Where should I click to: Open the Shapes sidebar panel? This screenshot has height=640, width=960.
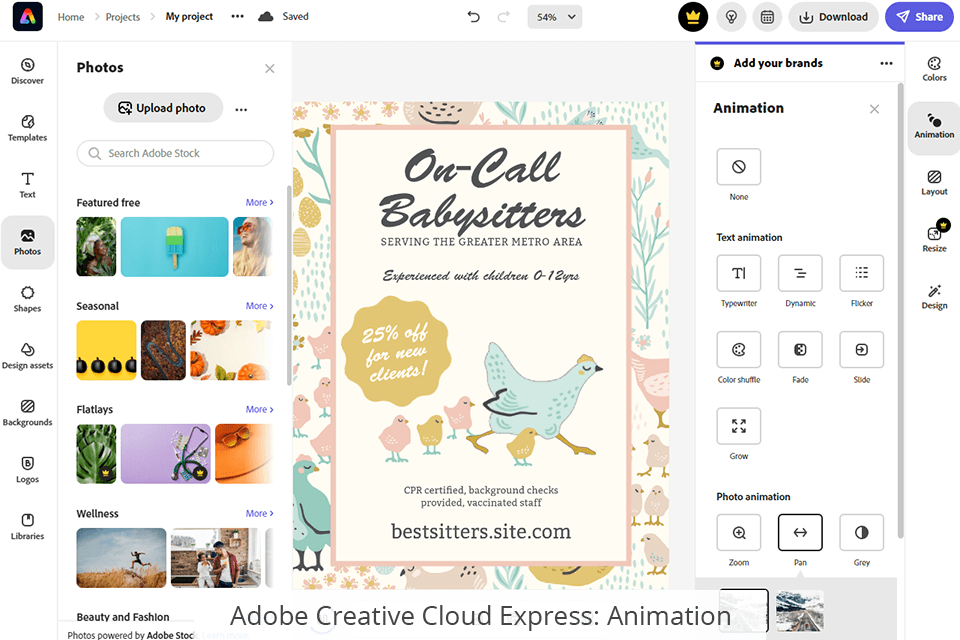tap(28, 299)
